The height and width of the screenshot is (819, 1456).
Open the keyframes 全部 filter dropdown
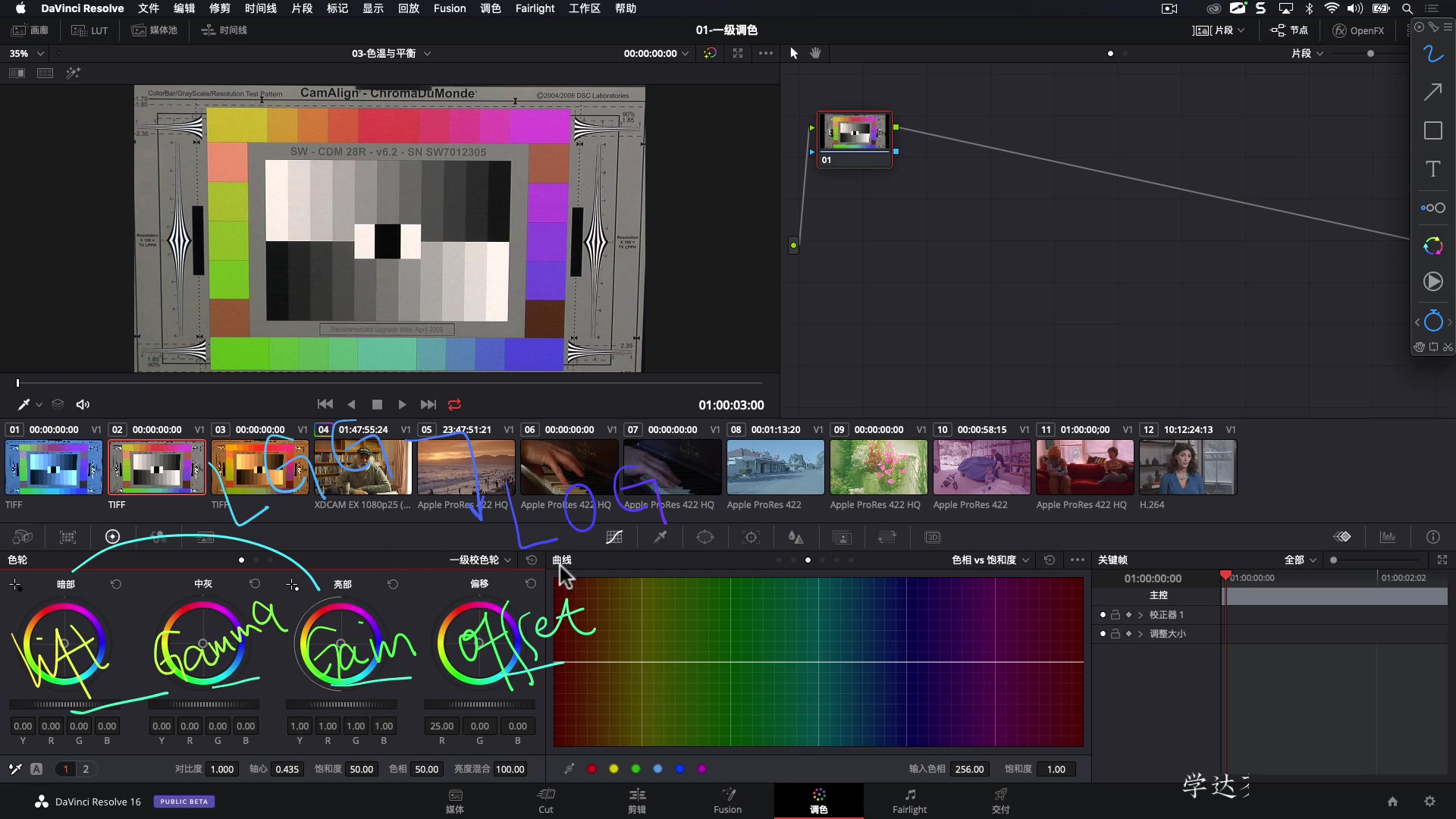1301,560
